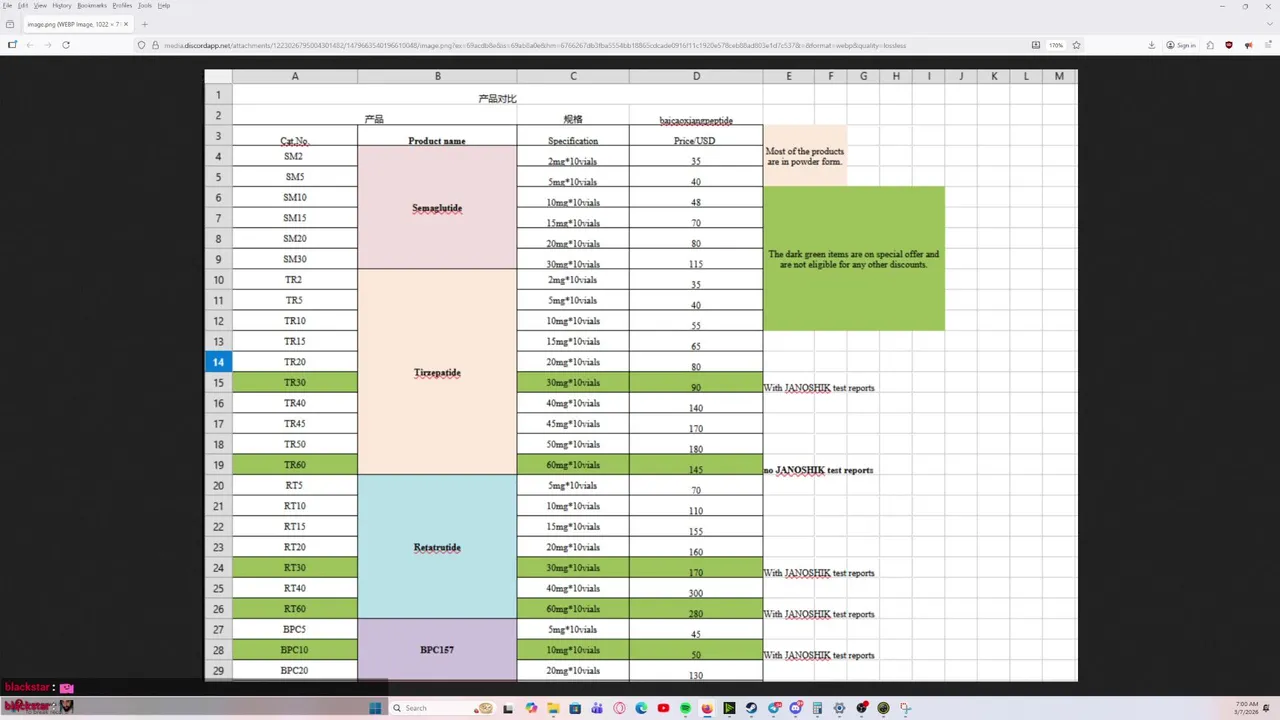Screen dimensions: 1280x720
Task: Click the BPC157 product cell
Action: pyautogui.click(x=437, y=650)
